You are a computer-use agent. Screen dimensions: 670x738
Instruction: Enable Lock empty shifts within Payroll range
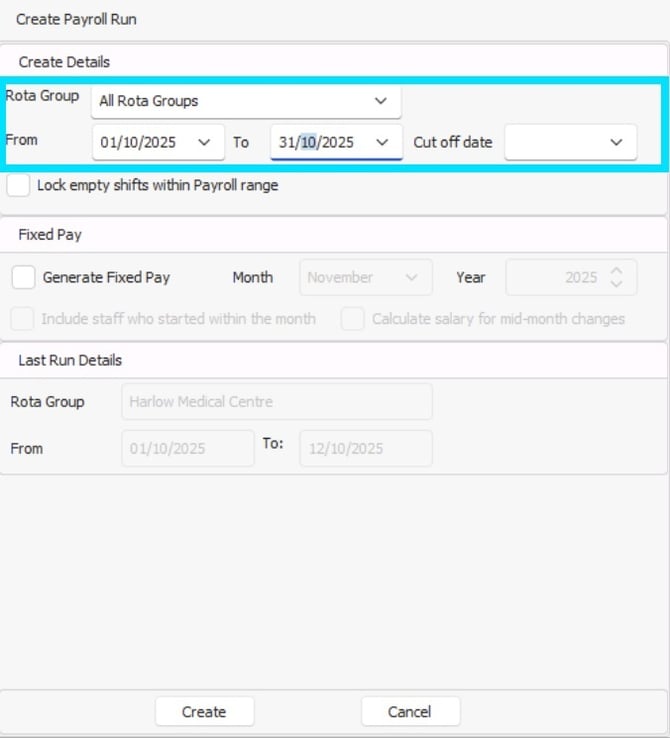click(x=18, y=185)
